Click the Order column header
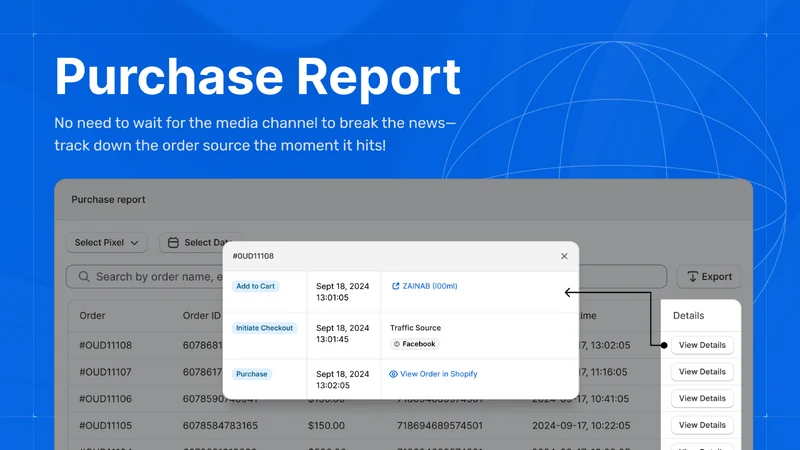 [x=92, y=315]
